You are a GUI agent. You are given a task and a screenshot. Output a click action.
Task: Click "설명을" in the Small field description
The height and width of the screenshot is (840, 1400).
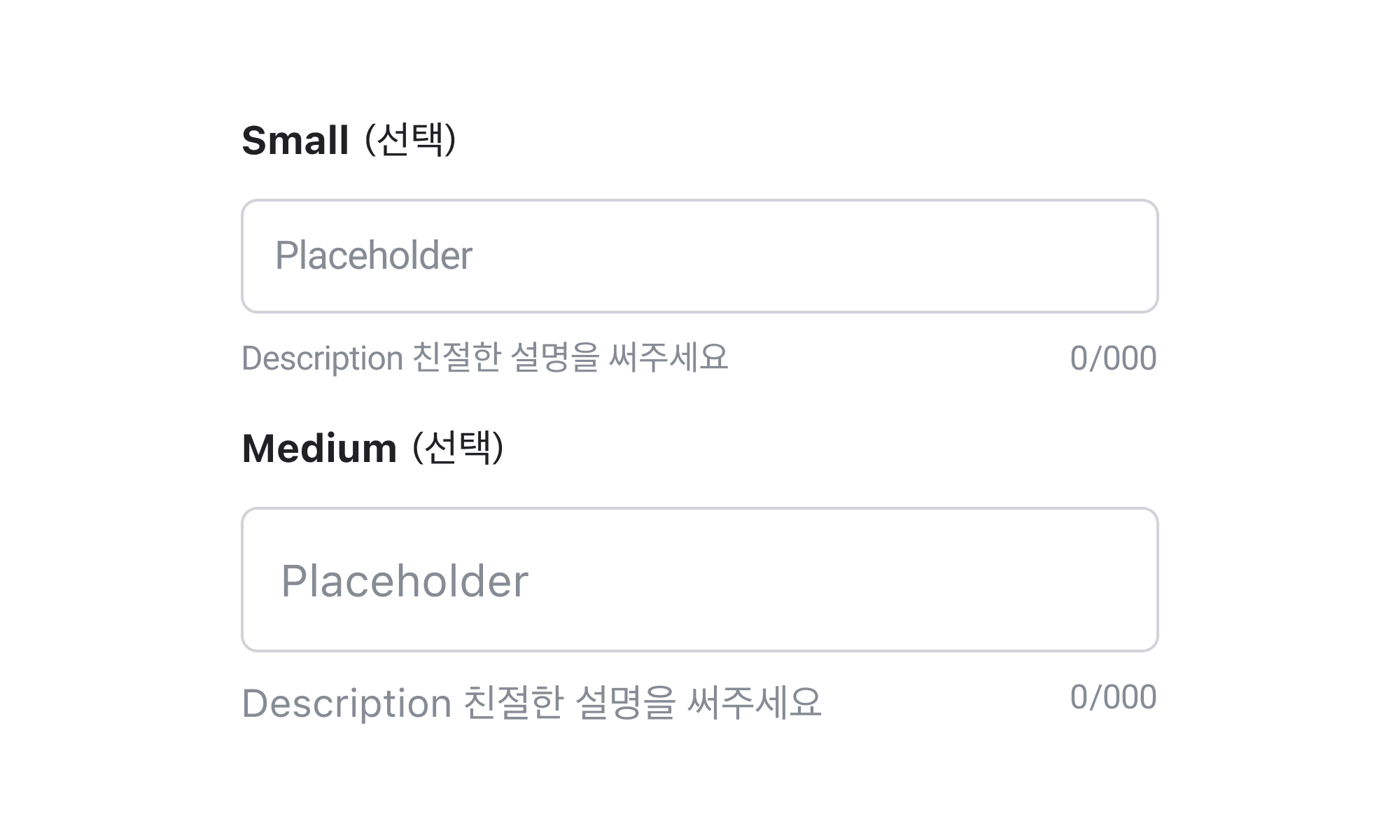(x=555, y=358)
